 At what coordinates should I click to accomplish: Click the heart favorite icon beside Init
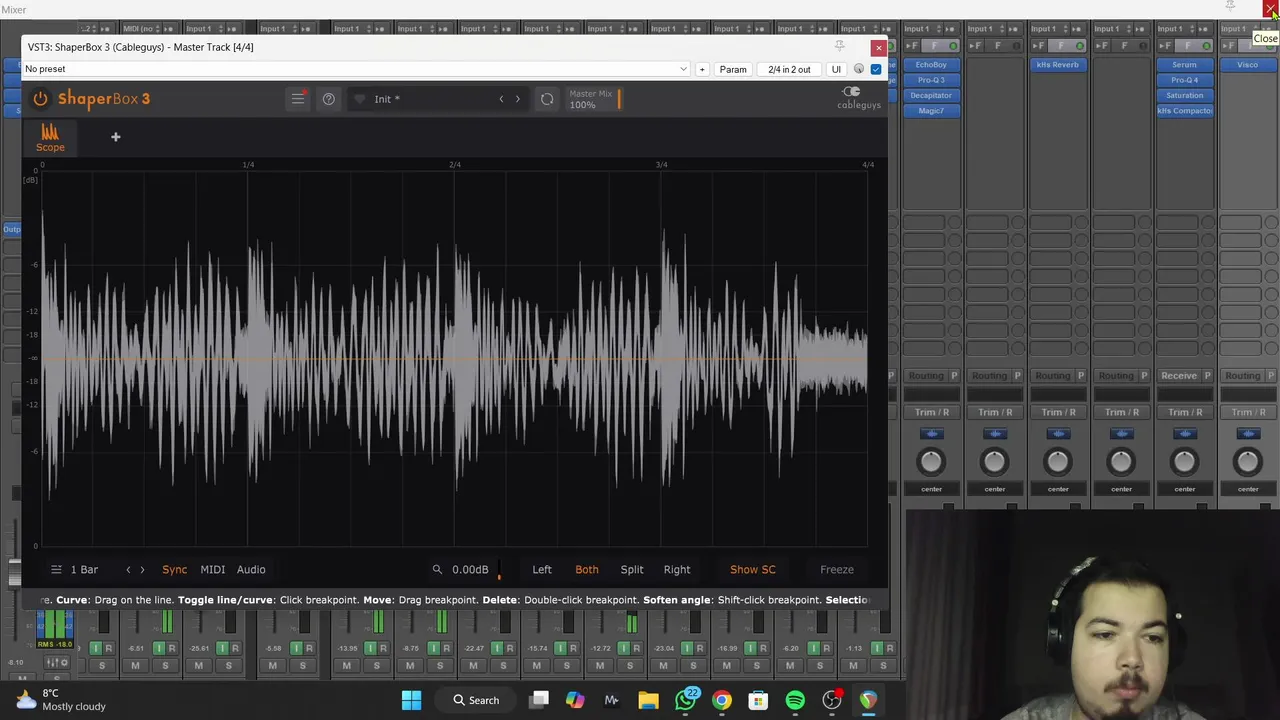point(360,99)
